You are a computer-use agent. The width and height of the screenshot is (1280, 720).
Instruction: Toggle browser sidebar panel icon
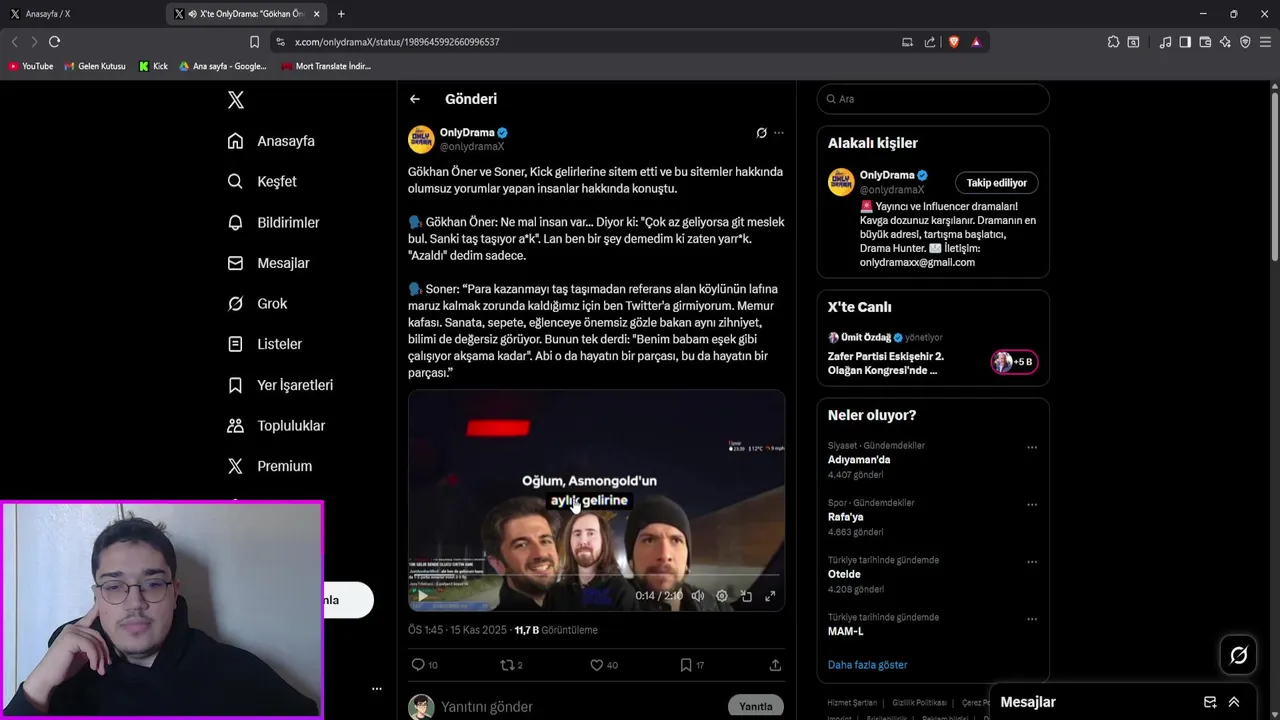tap(1185, 42)
